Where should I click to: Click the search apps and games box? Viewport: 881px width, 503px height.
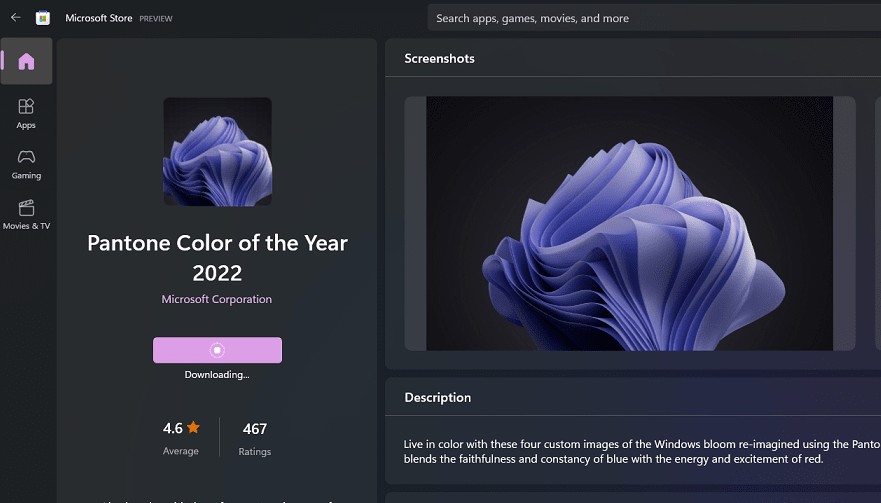point(650,18)
